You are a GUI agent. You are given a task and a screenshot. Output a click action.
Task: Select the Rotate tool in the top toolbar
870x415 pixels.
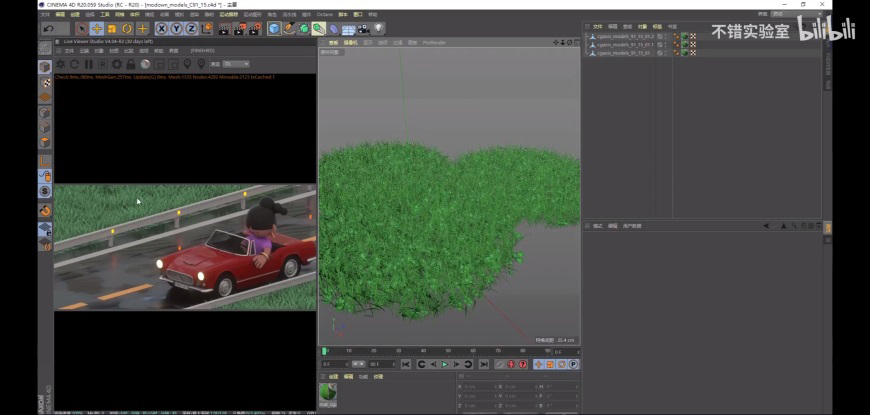pos(127,28)
